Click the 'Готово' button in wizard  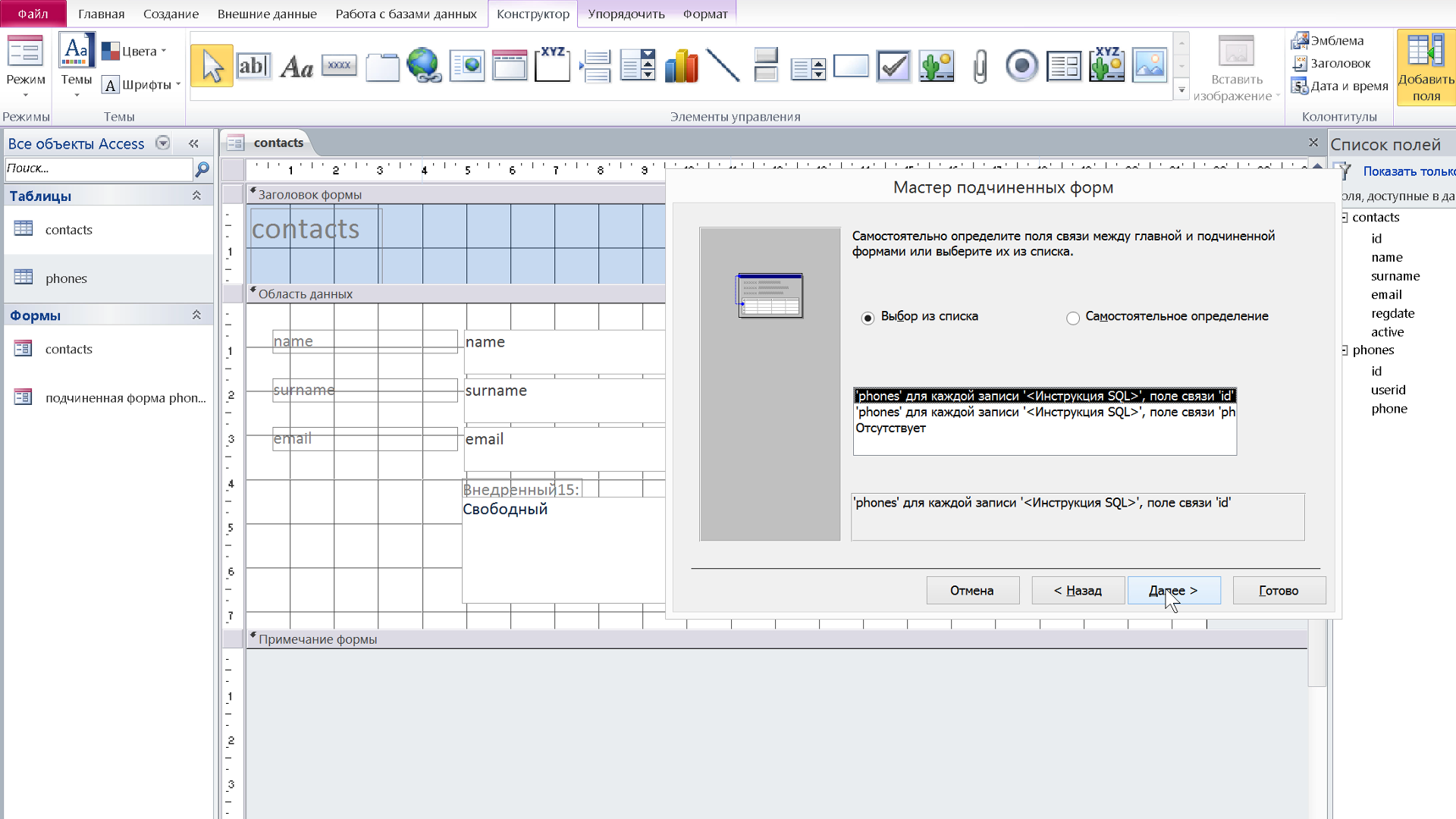[x=1278, y=590]
